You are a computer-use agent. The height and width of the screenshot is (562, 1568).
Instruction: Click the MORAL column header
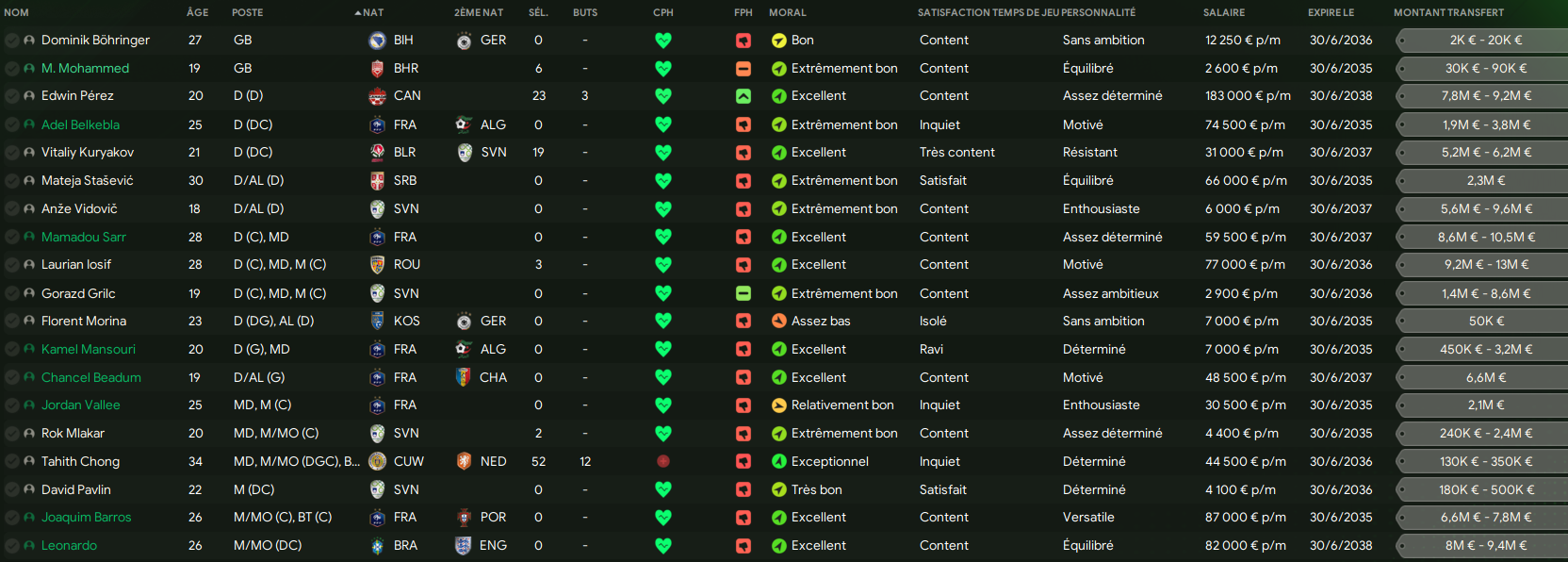pyautogui.click(x=788, y=13)
